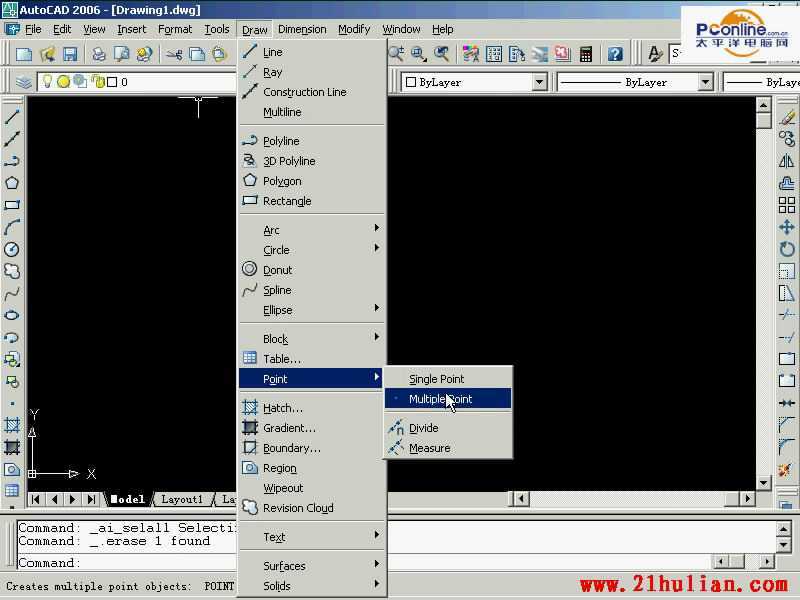Toggle layer 0 freeze sun icon
This screenshot has width=800, height=600.
[63, 82]
